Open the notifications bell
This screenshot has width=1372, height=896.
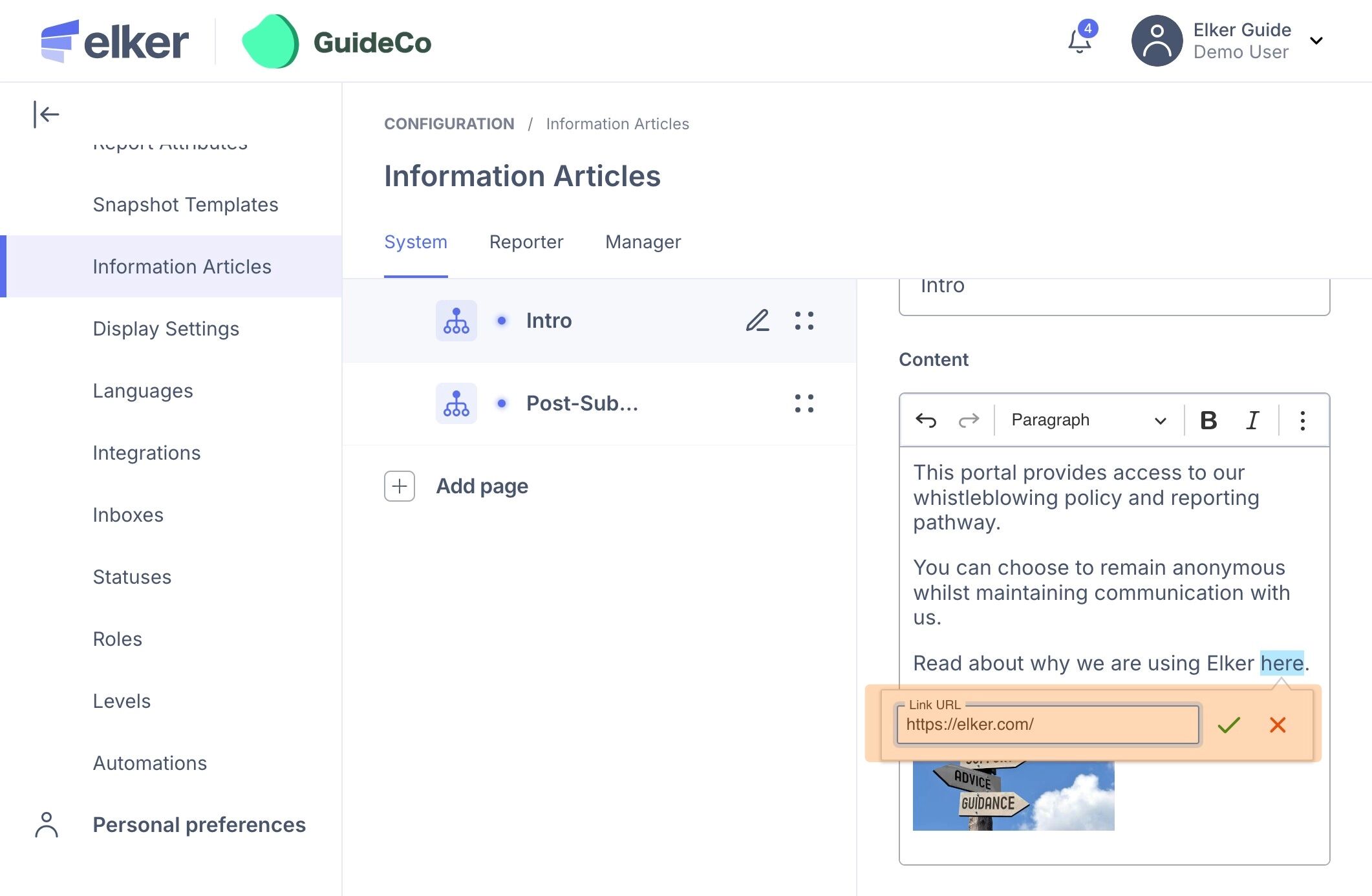[1079, 41]
